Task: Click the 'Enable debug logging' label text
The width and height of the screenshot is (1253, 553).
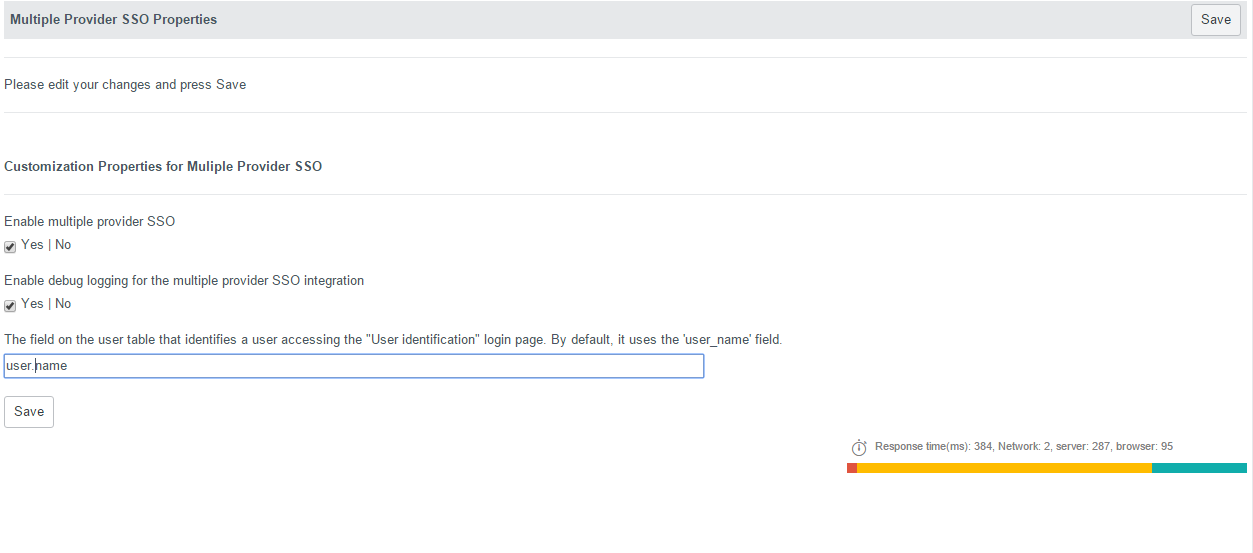Action: (184, 281)
